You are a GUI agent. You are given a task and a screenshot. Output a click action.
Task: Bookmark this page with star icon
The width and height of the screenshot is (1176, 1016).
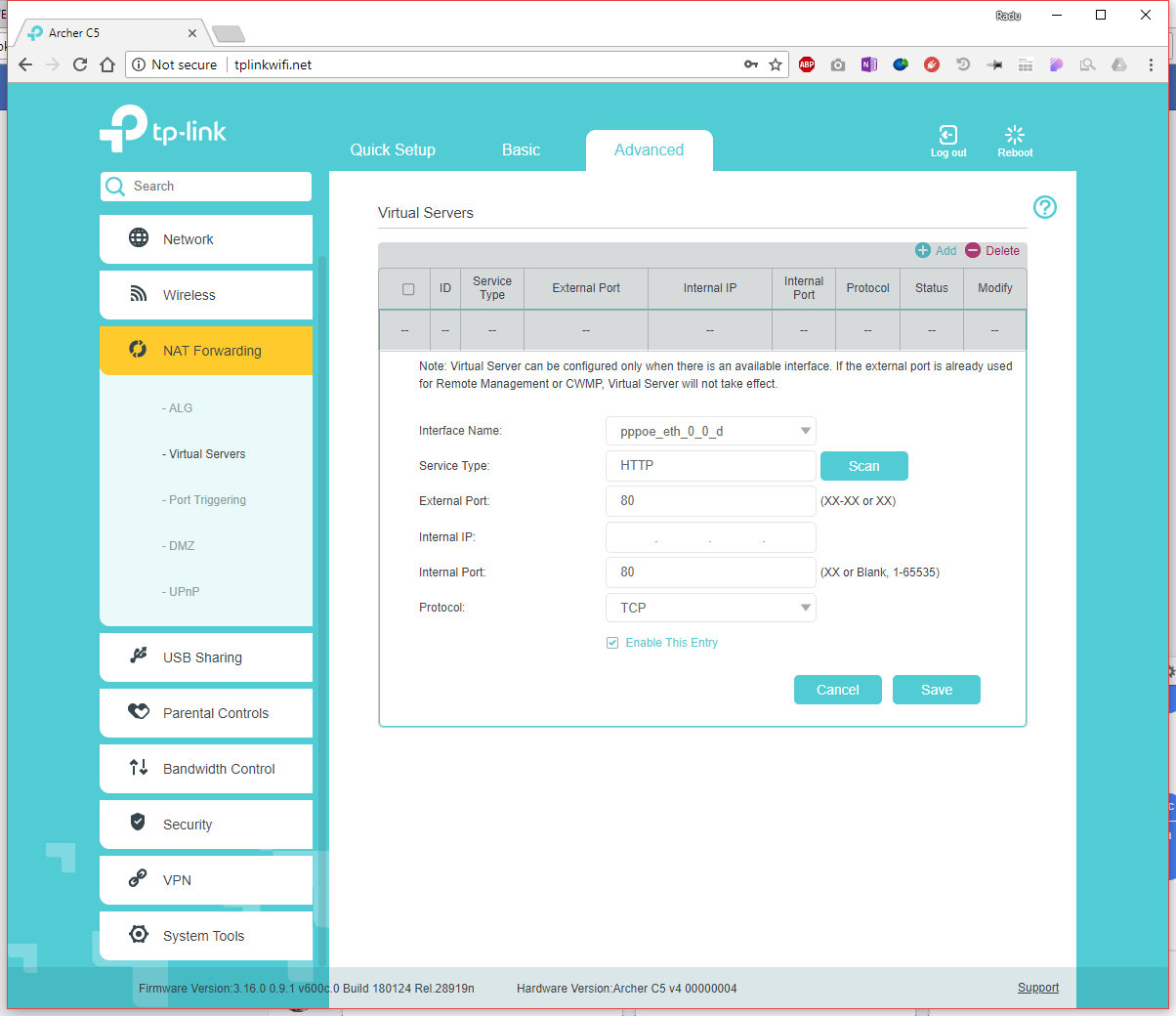click(776, 64)
